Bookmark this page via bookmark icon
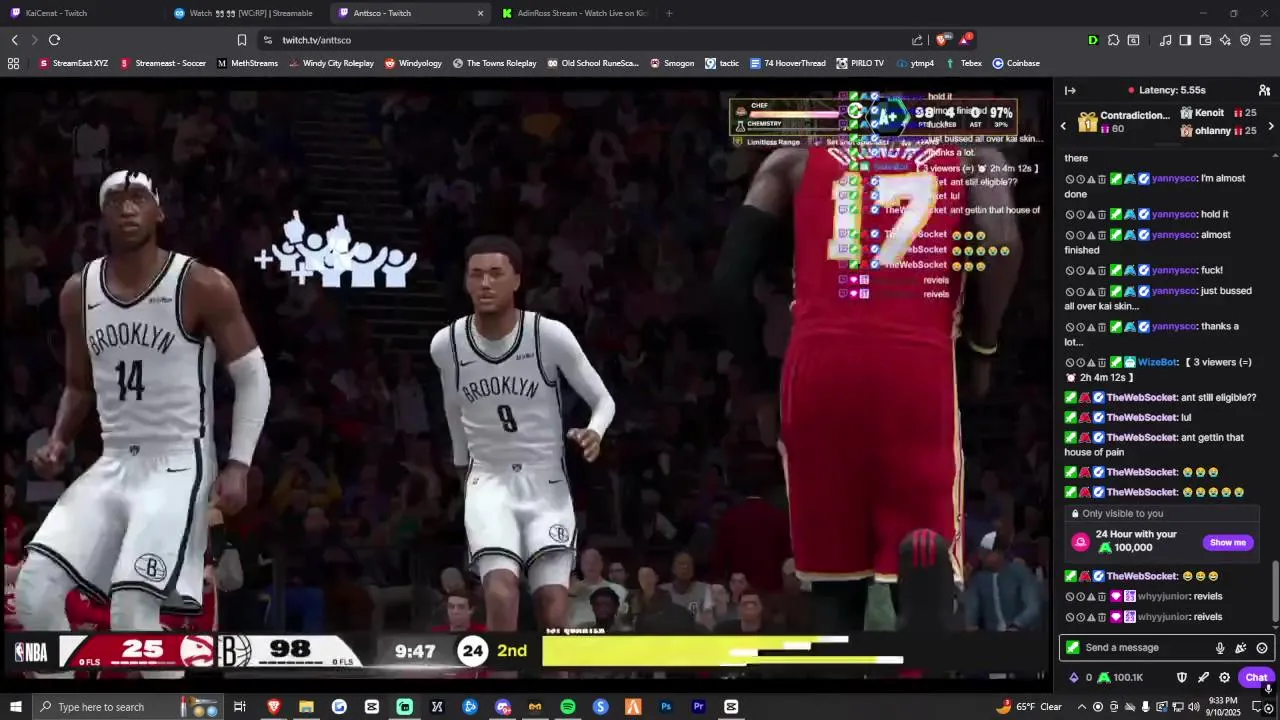1280x720 pixels. click(x=241, y=40)
